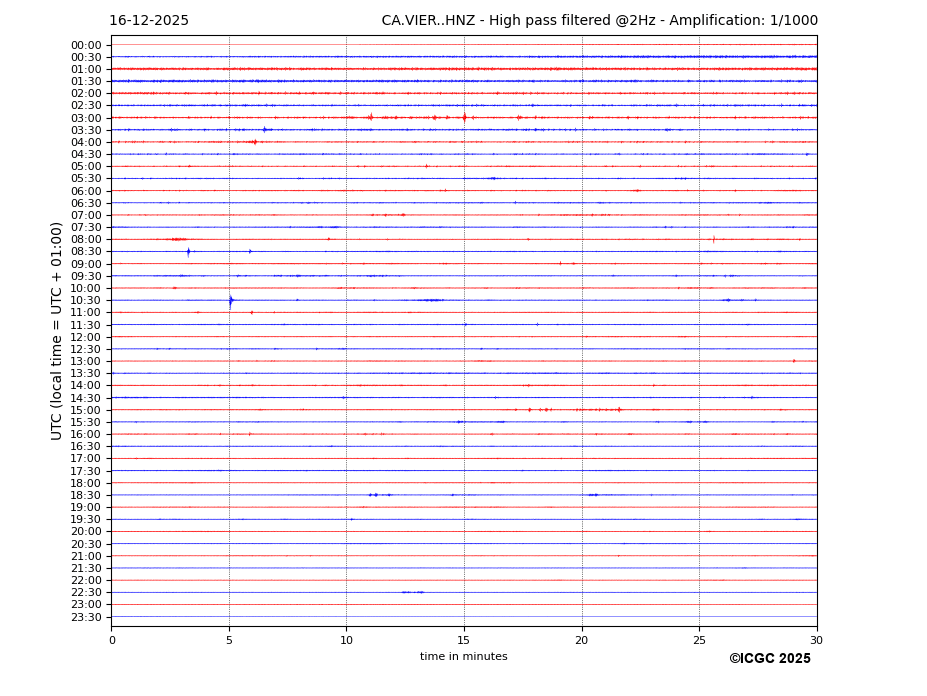
Task: Click the 'time in minutes' axis label
Action: (x=463, y=657)
